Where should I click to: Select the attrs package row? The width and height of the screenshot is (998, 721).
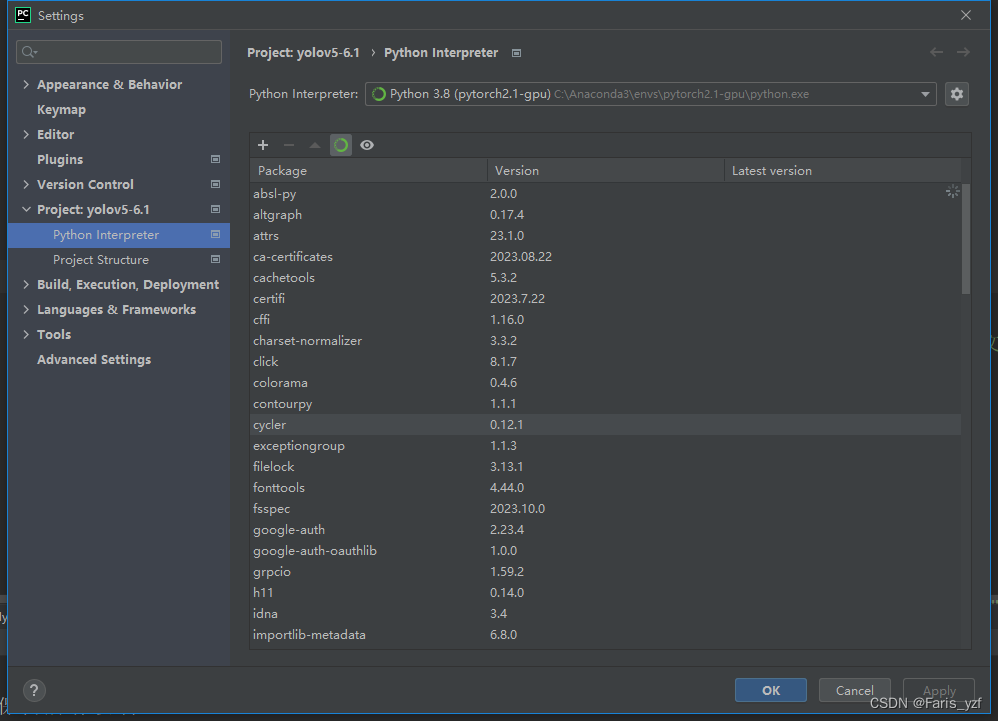coord(605,235)
